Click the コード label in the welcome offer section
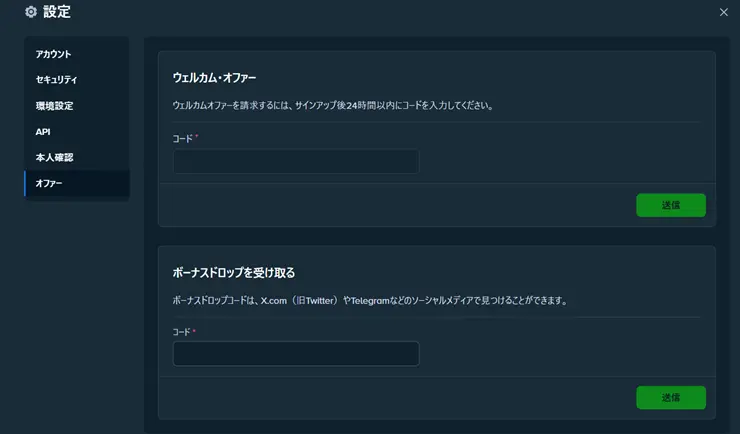Image resolution: width=740 pixels, height=434 pixels. (x=182, y=138)
